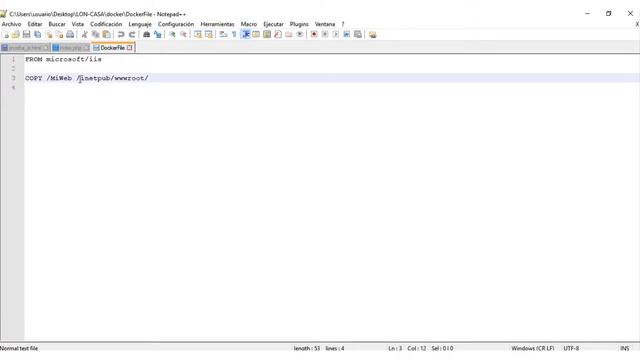Screen dimensions: 640x360
Task: Click the Paste clipboard icon
Action: coord(107,35)
